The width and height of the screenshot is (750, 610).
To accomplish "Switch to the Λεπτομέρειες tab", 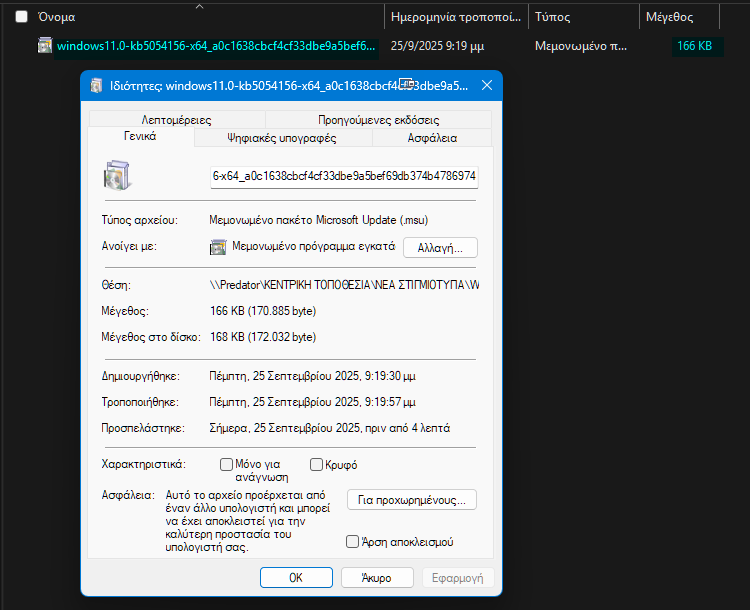I will tap(176, 120).
